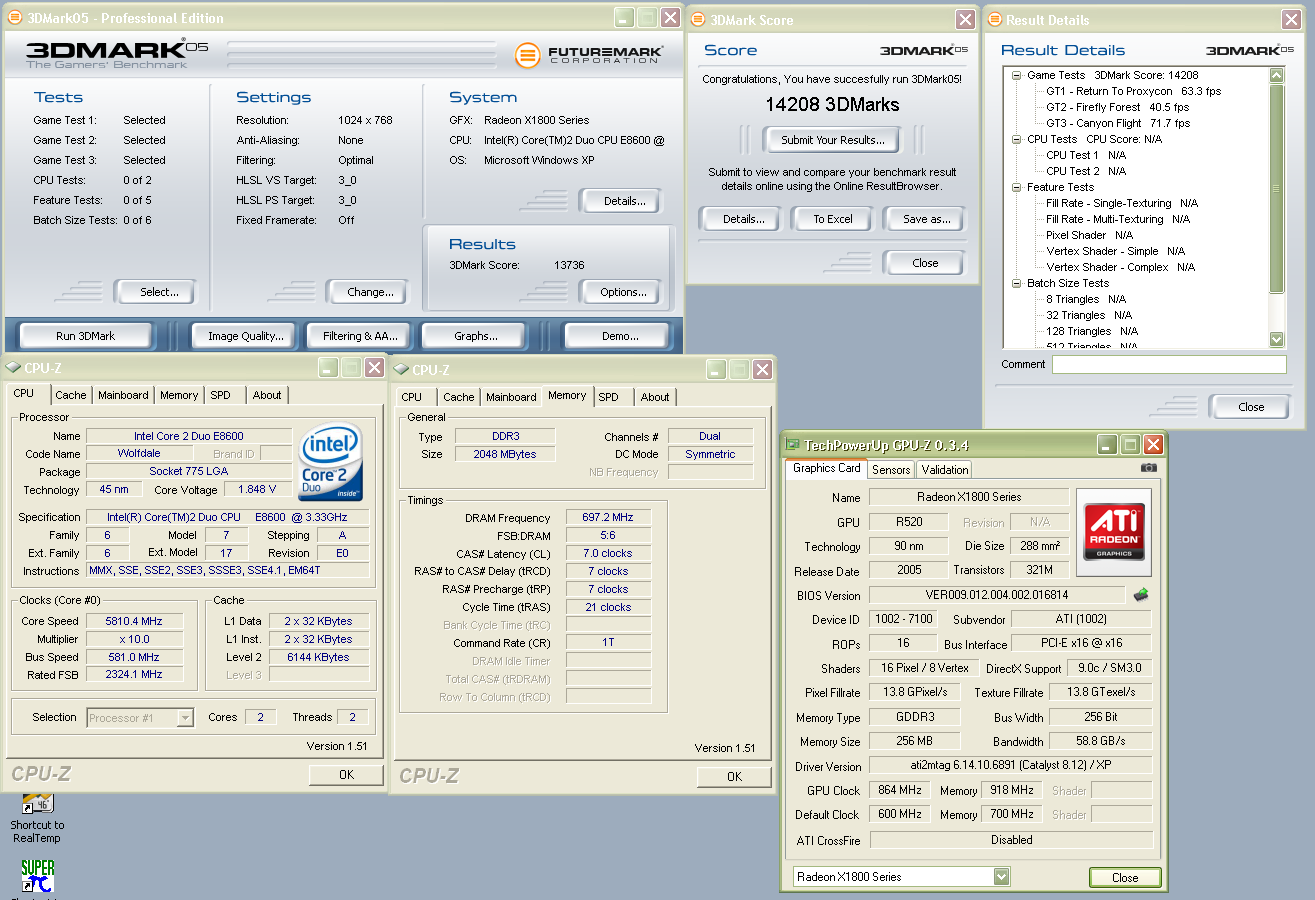Viewport: 1315px width, 900px height.
Task: Select GT3 - Canyon Flight result row
Action: 1118,123
